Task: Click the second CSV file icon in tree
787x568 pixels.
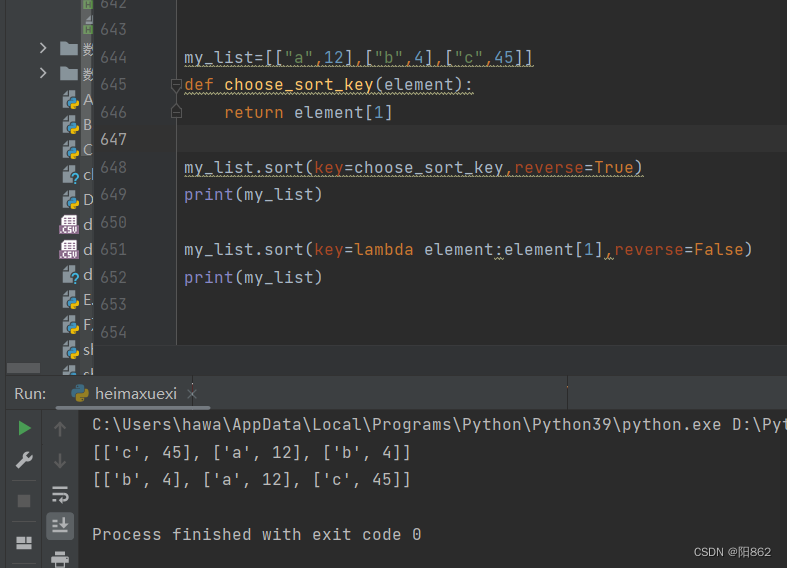Action: coord(70,250)
